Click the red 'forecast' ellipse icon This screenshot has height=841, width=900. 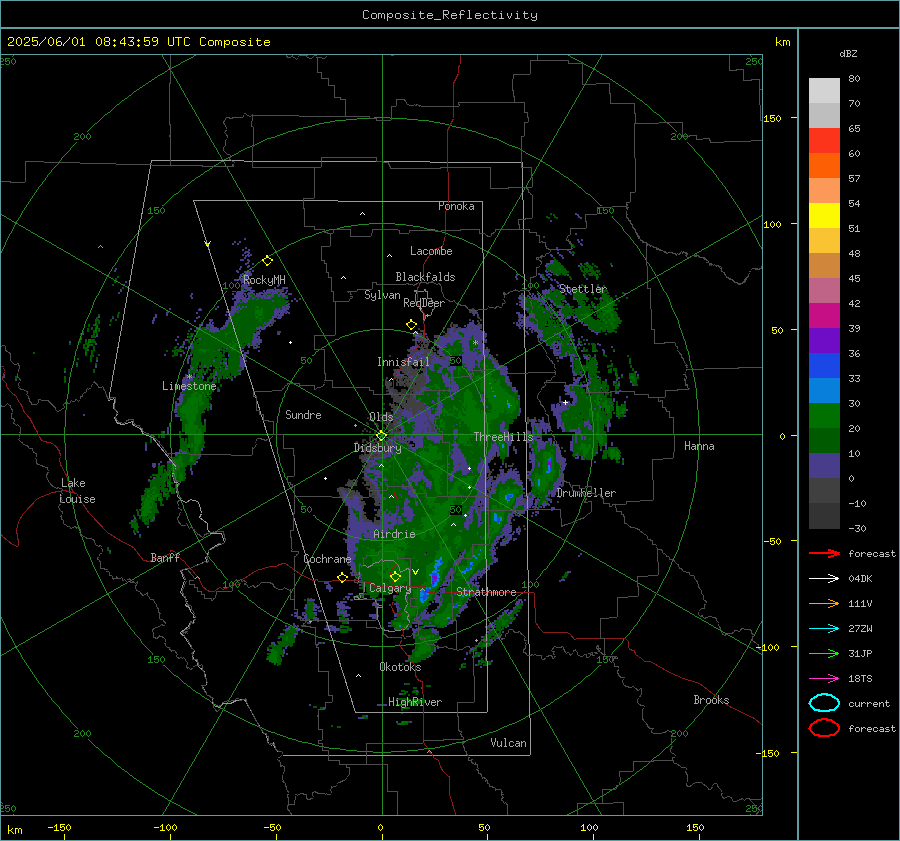click(x=824, y=728)
